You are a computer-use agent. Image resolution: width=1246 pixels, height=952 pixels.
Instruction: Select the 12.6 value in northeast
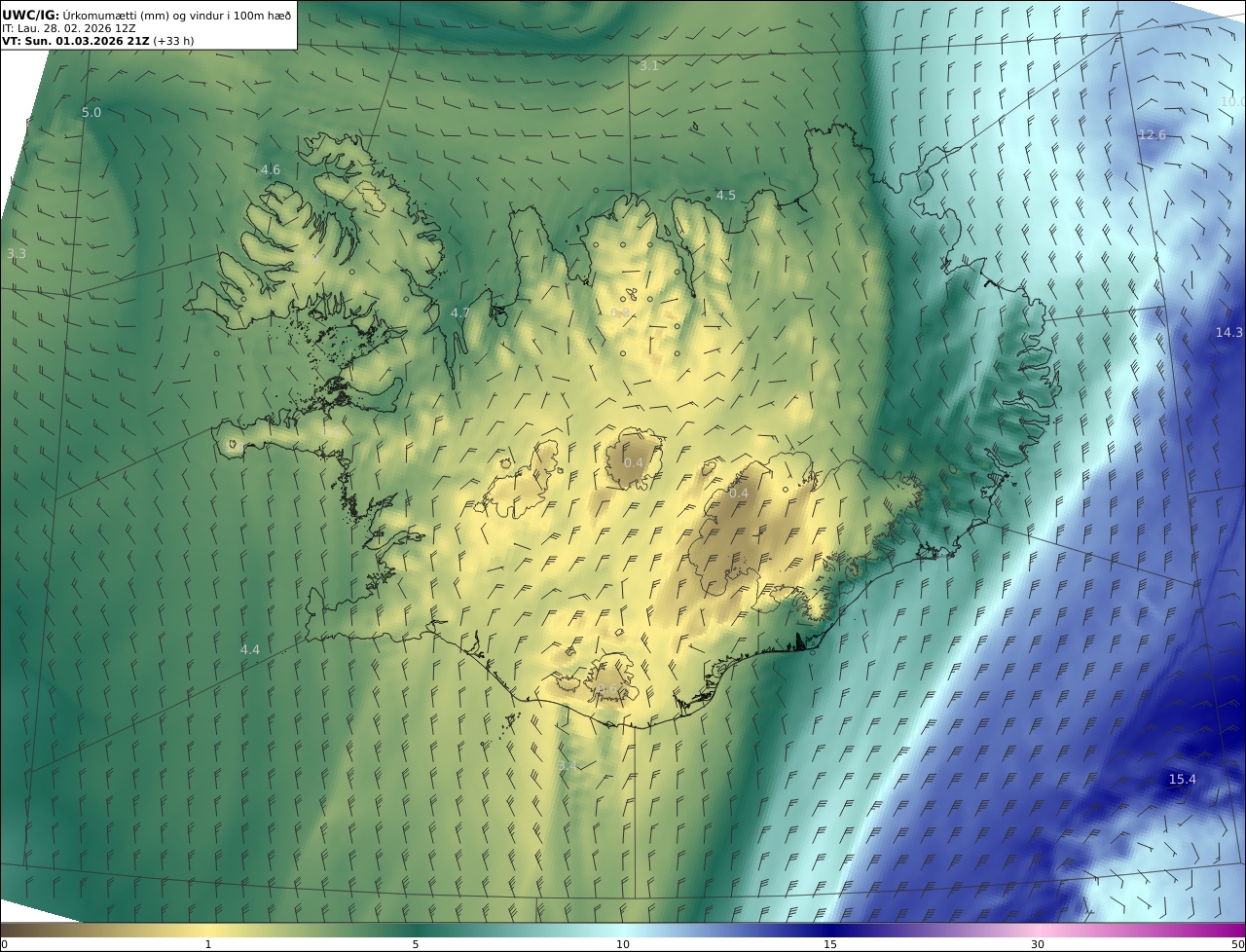[x=1152, y=135]
